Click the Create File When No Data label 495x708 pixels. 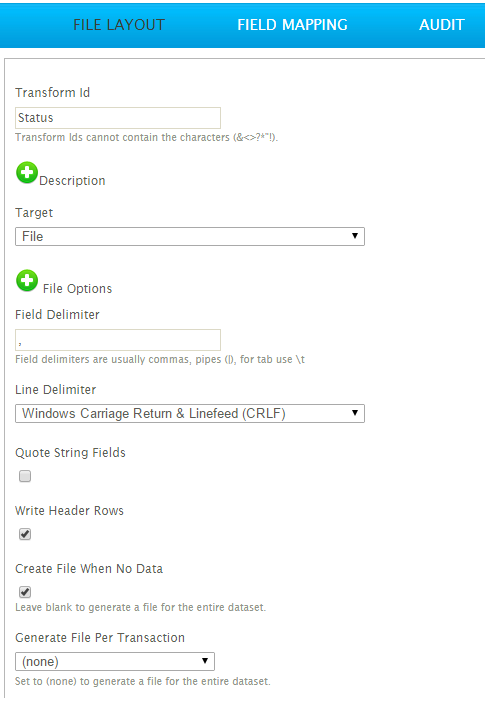point(89,569)
